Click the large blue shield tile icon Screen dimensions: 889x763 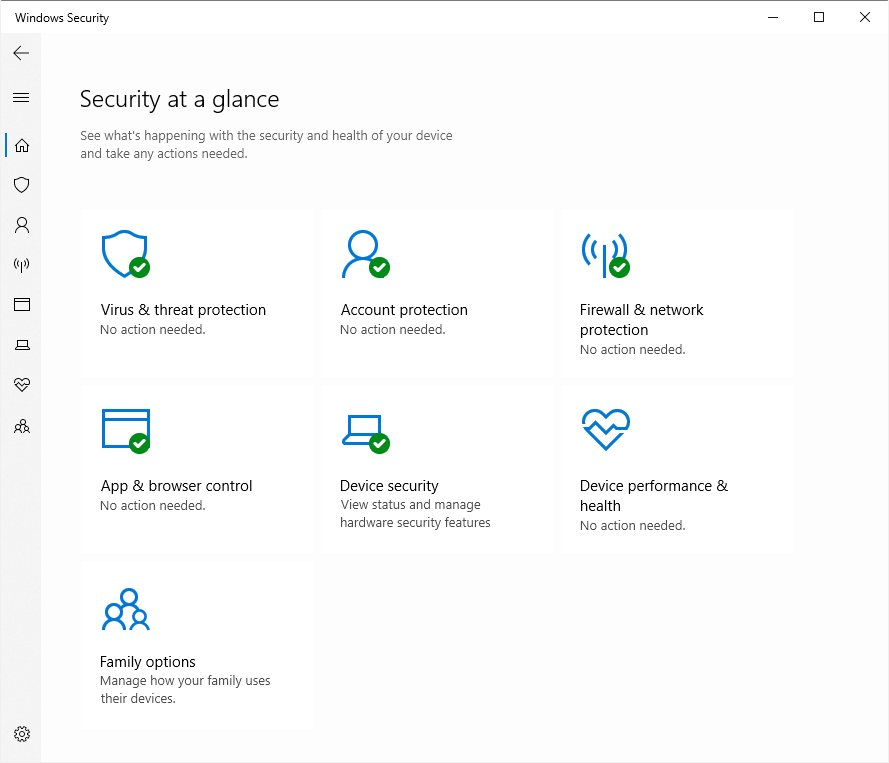pos(125,254)
